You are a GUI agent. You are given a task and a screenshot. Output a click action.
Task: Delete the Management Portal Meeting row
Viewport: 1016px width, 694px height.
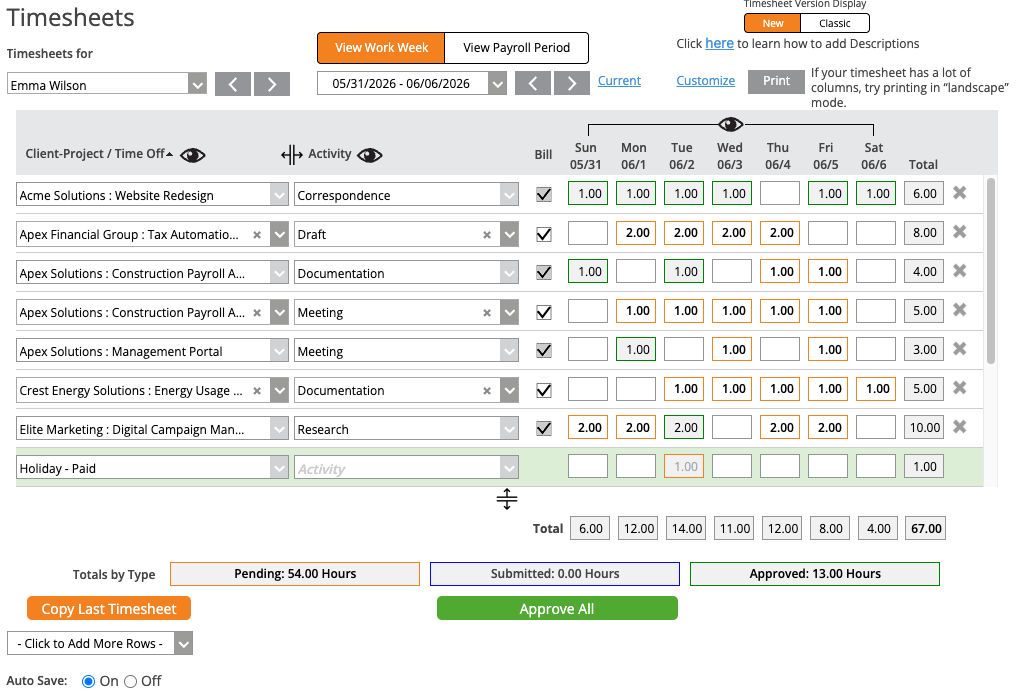[x=960, y=349]
